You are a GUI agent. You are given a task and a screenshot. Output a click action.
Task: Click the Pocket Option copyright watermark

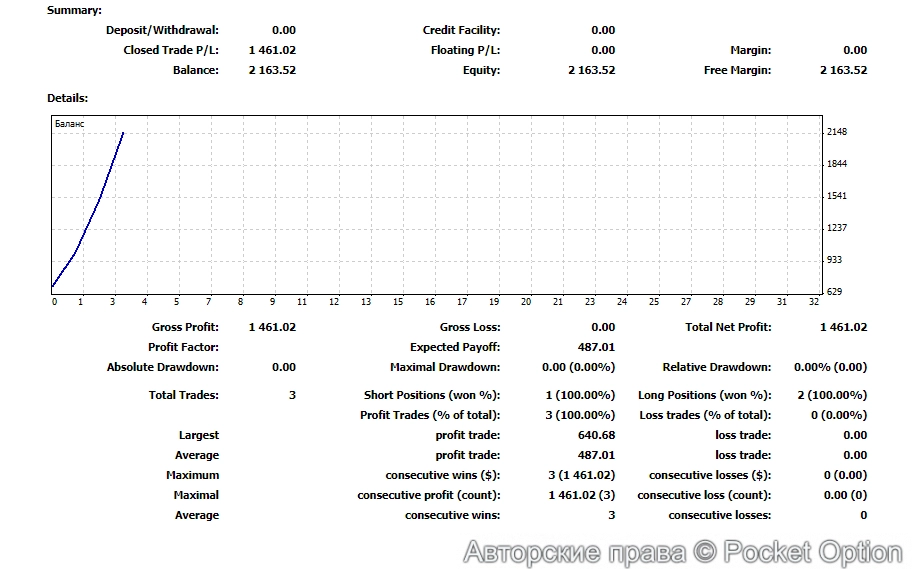tap(682, 551)
